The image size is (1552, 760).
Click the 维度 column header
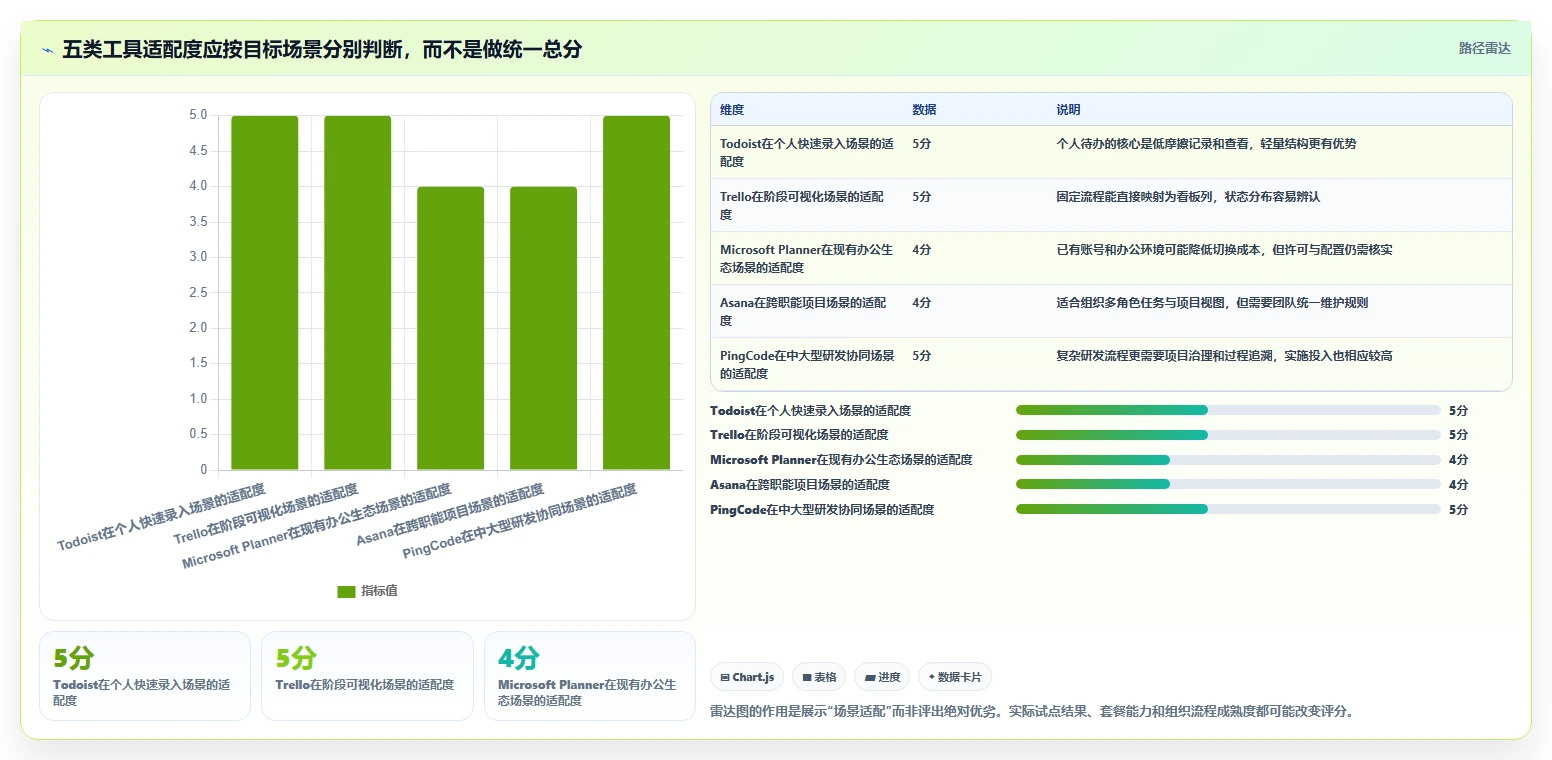click(732, 110)
